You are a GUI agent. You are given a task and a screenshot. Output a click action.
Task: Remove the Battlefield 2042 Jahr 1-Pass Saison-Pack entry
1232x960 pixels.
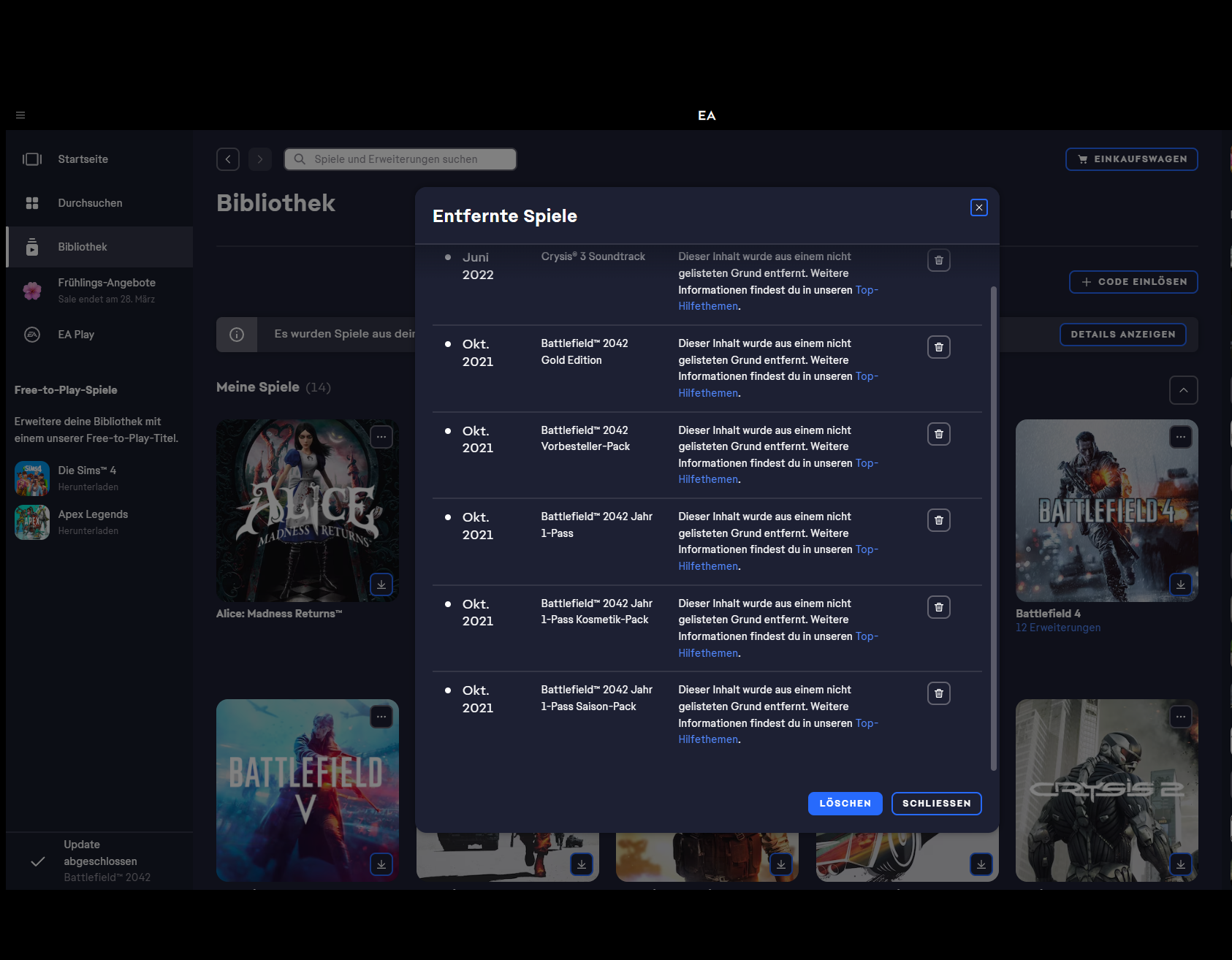pyautogui.click(x=938, y=693)
